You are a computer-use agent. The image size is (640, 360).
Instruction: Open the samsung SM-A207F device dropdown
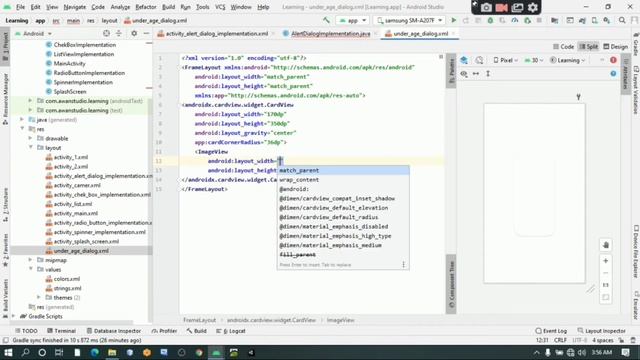pos(409,20)
